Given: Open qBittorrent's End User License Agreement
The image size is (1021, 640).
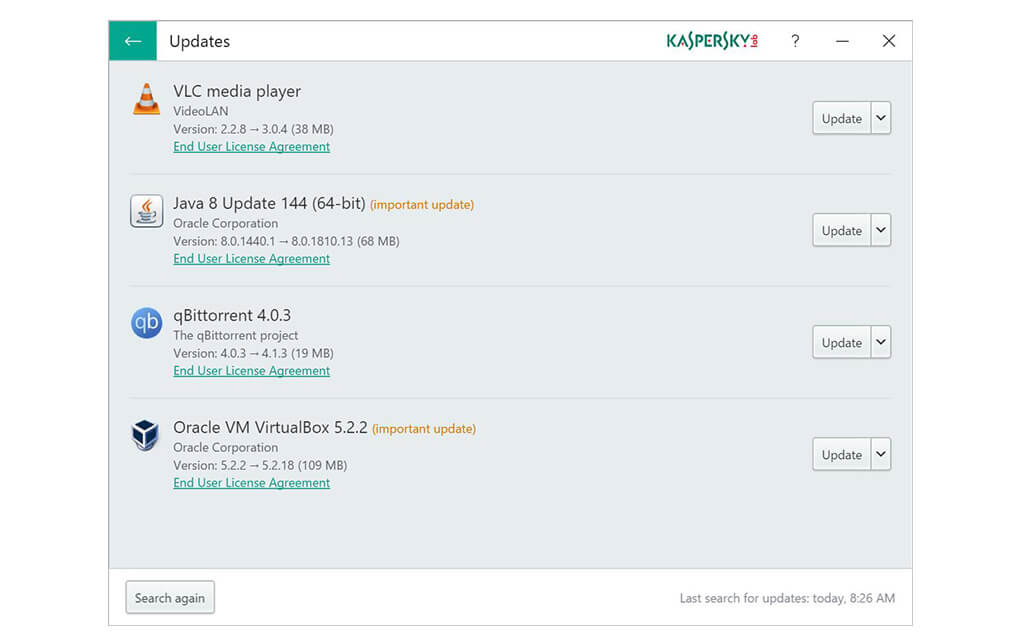Looking at the screenshot, I should pyautogui.click(x=251, y=370).
